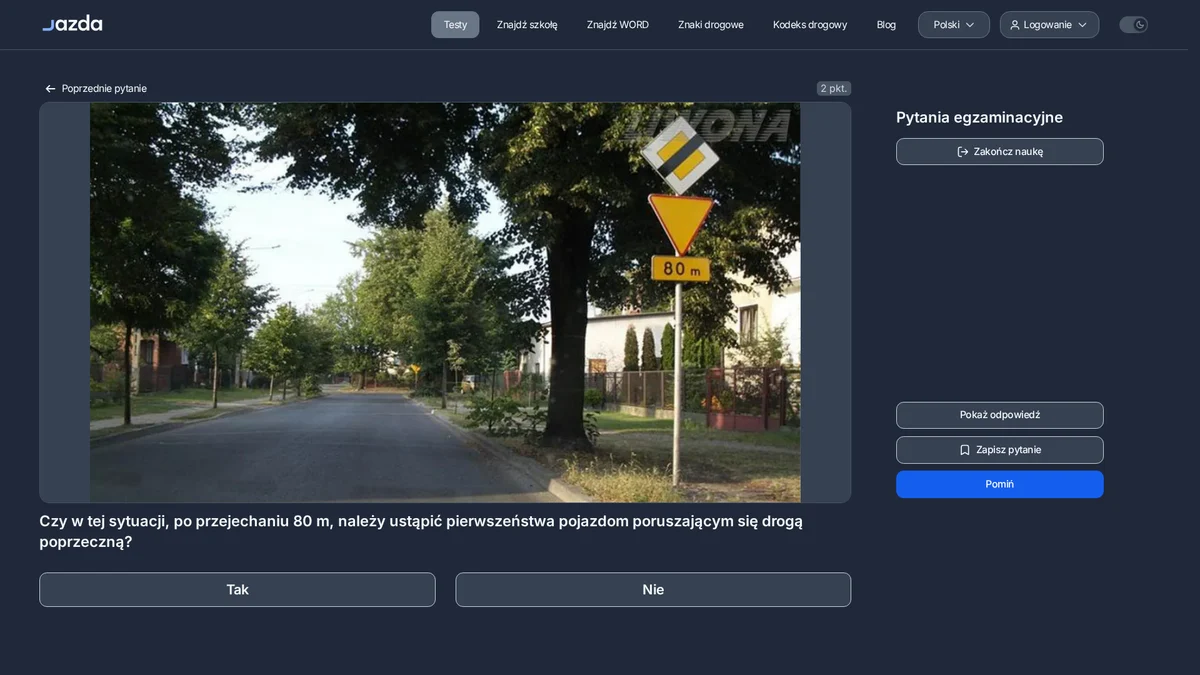1200x675 pixels.
Task: Click the Pytania egzaminacyjne heading
Action: coord(979,118)
